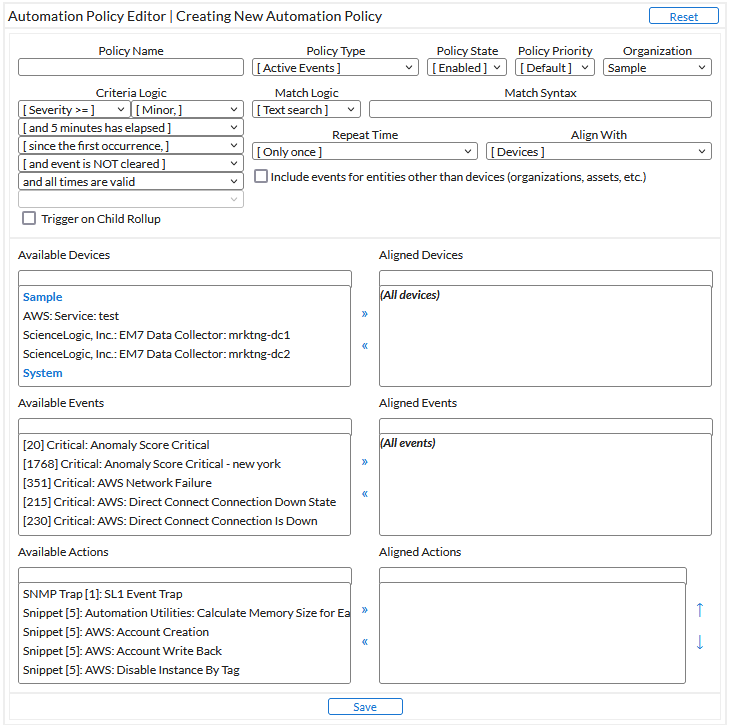Check Include events for entities other than devices
This screenshot has width=730, height=725.
tap(261, 177)
